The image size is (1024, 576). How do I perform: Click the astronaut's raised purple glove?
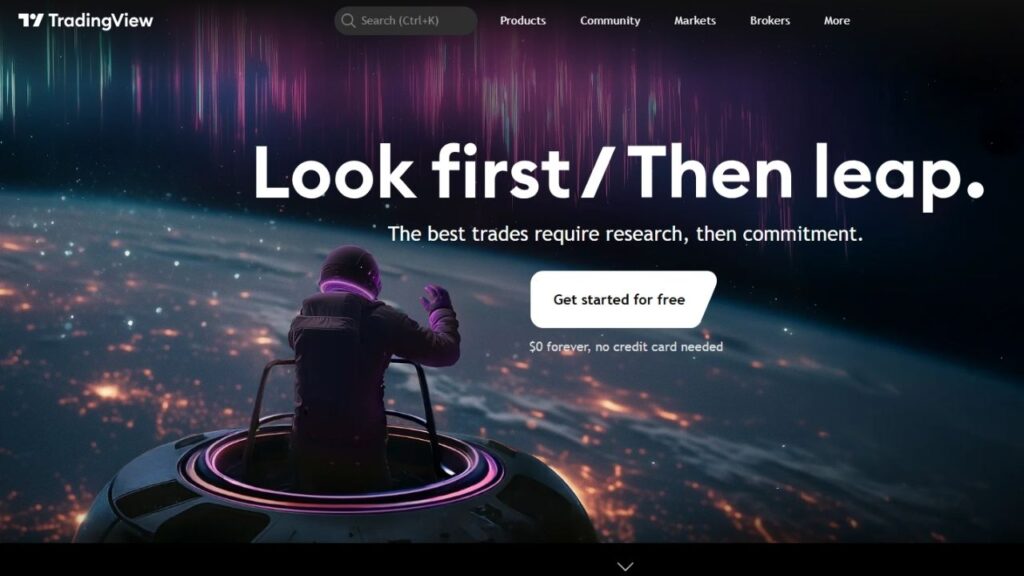pyautogui.click(x=436, y=299)
